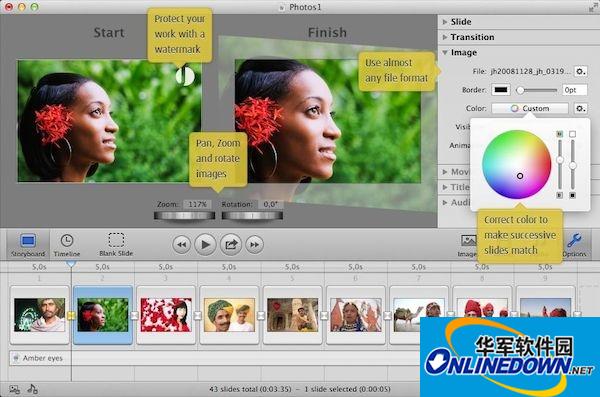
Task: Select the Finish preview image
Action: pos(328,121)
